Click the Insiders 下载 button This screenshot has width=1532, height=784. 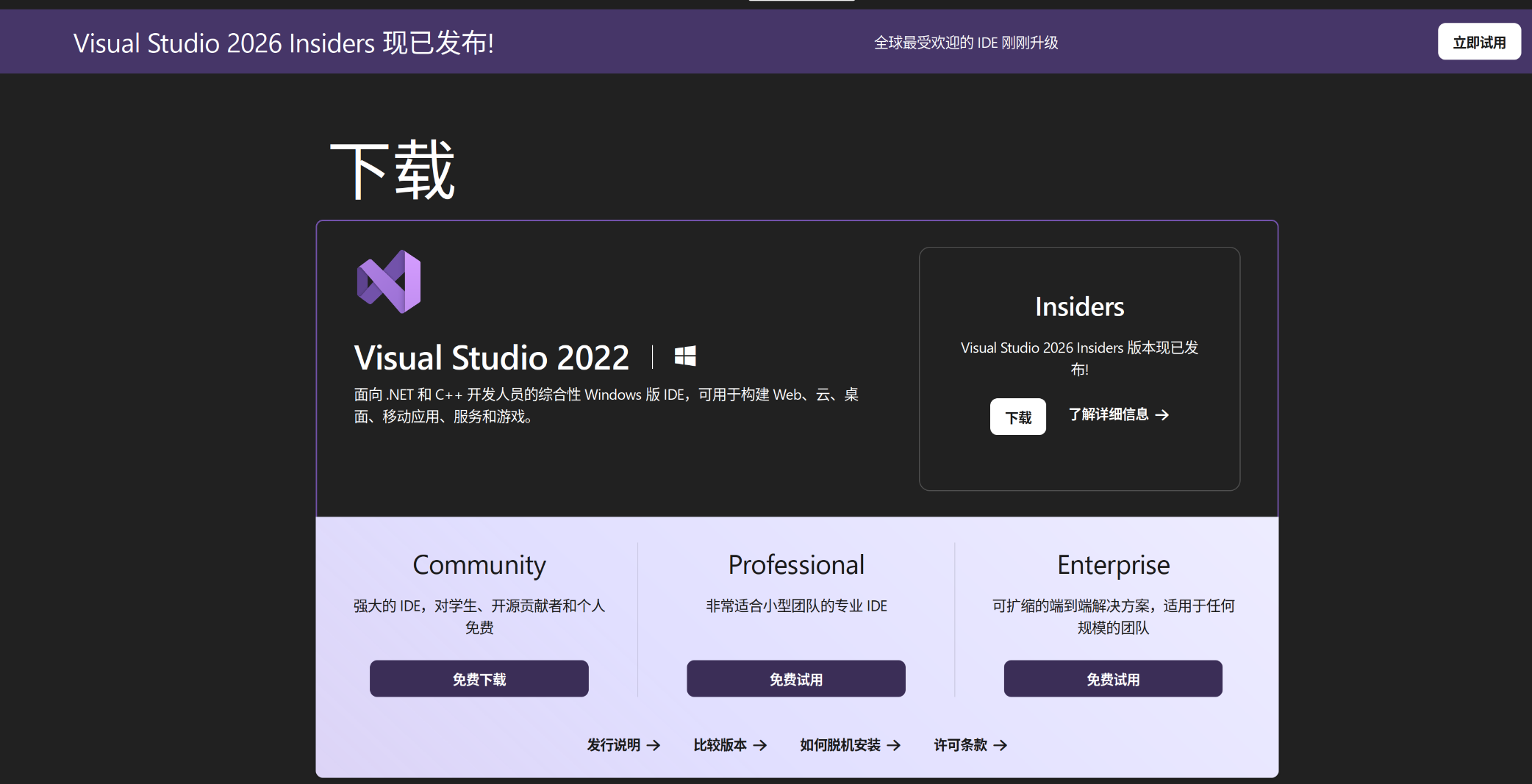point(1018,417)
